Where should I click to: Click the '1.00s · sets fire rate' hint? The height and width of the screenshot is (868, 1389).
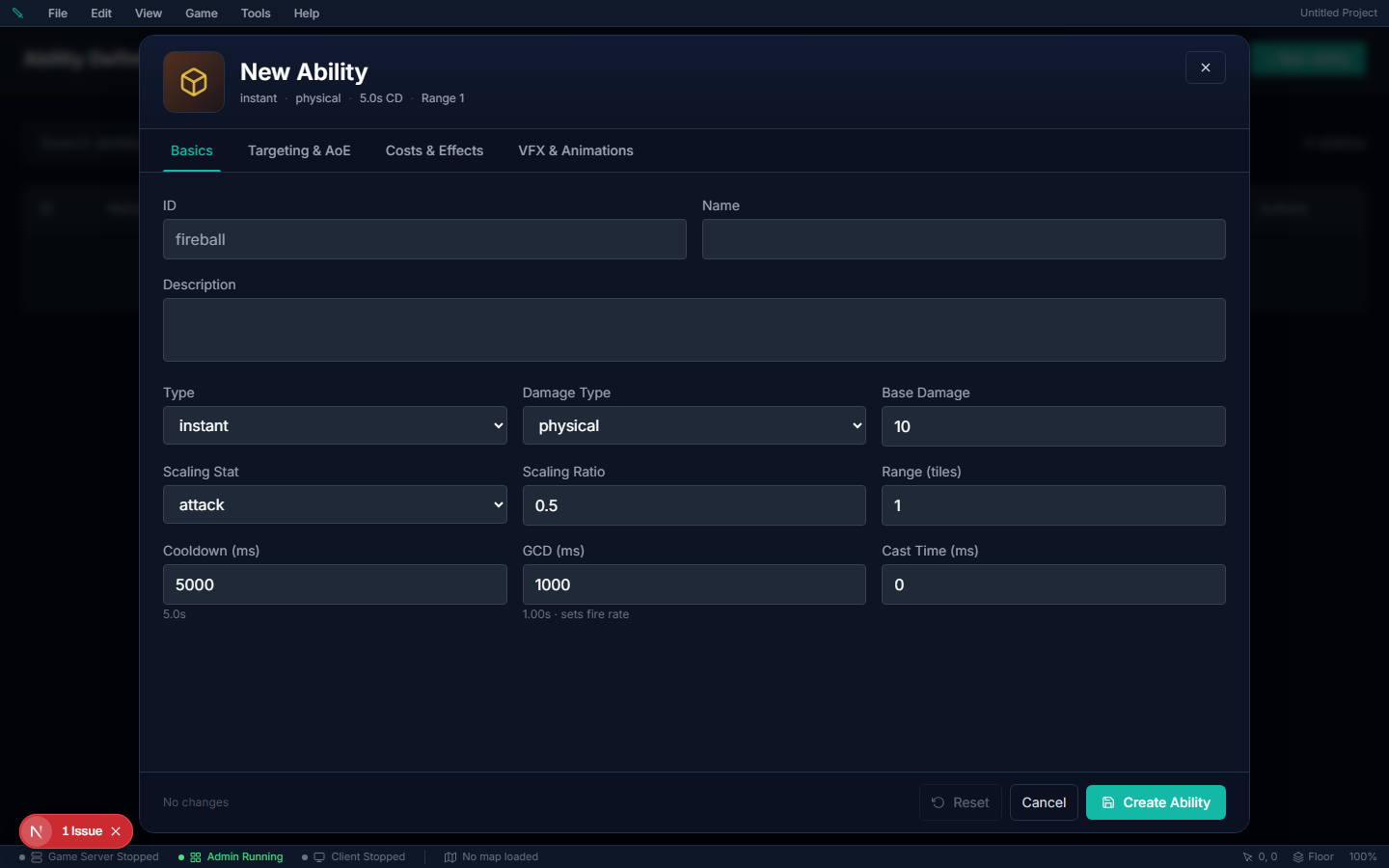[x=576, y=614]
